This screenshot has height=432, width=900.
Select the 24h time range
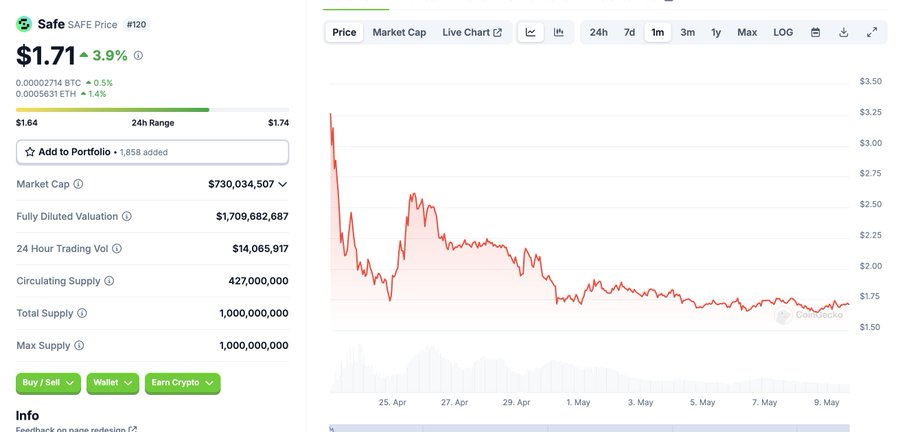(x=598, y=32)
